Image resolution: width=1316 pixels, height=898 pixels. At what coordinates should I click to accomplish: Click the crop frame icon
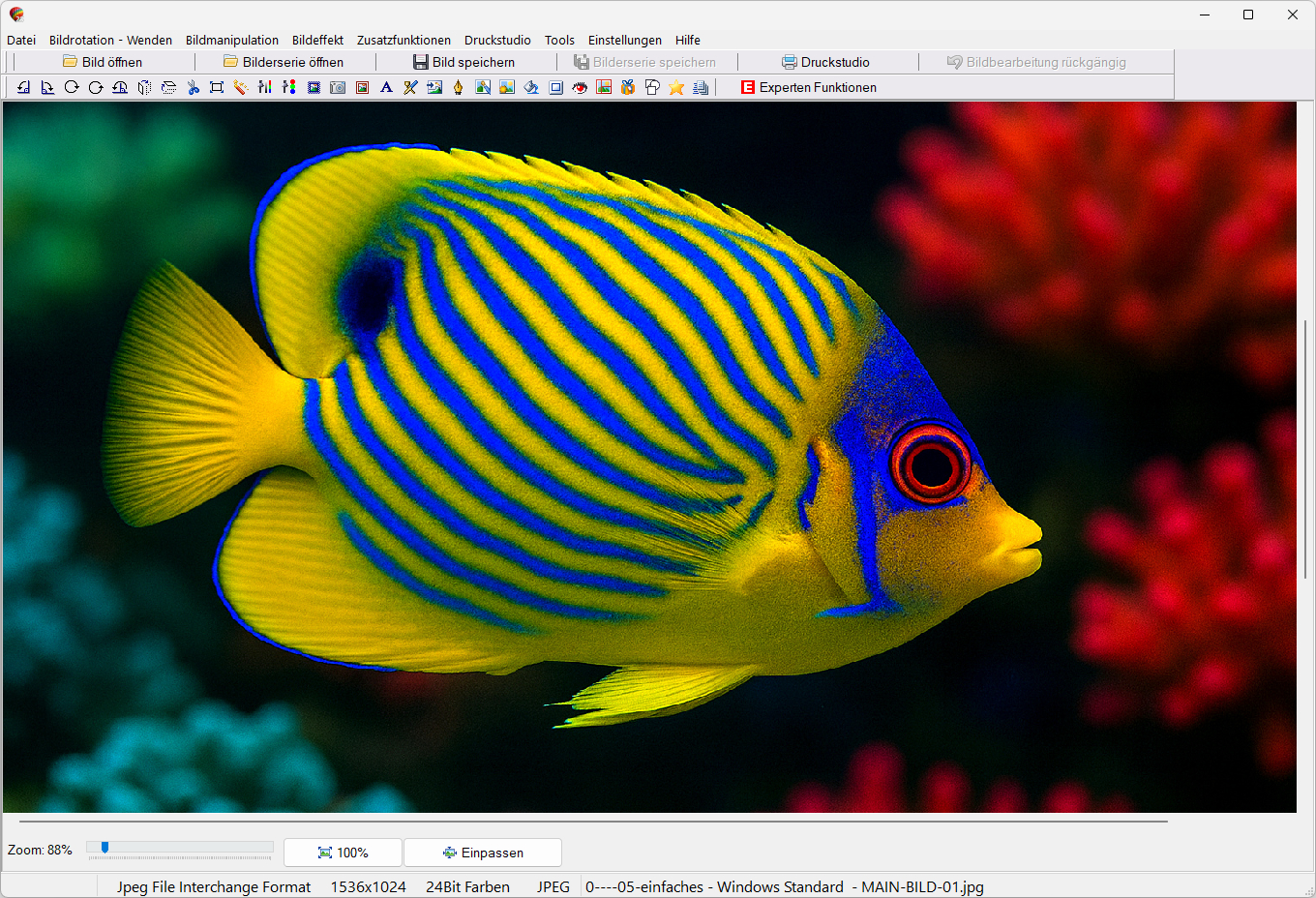click(x=217, y=87)
